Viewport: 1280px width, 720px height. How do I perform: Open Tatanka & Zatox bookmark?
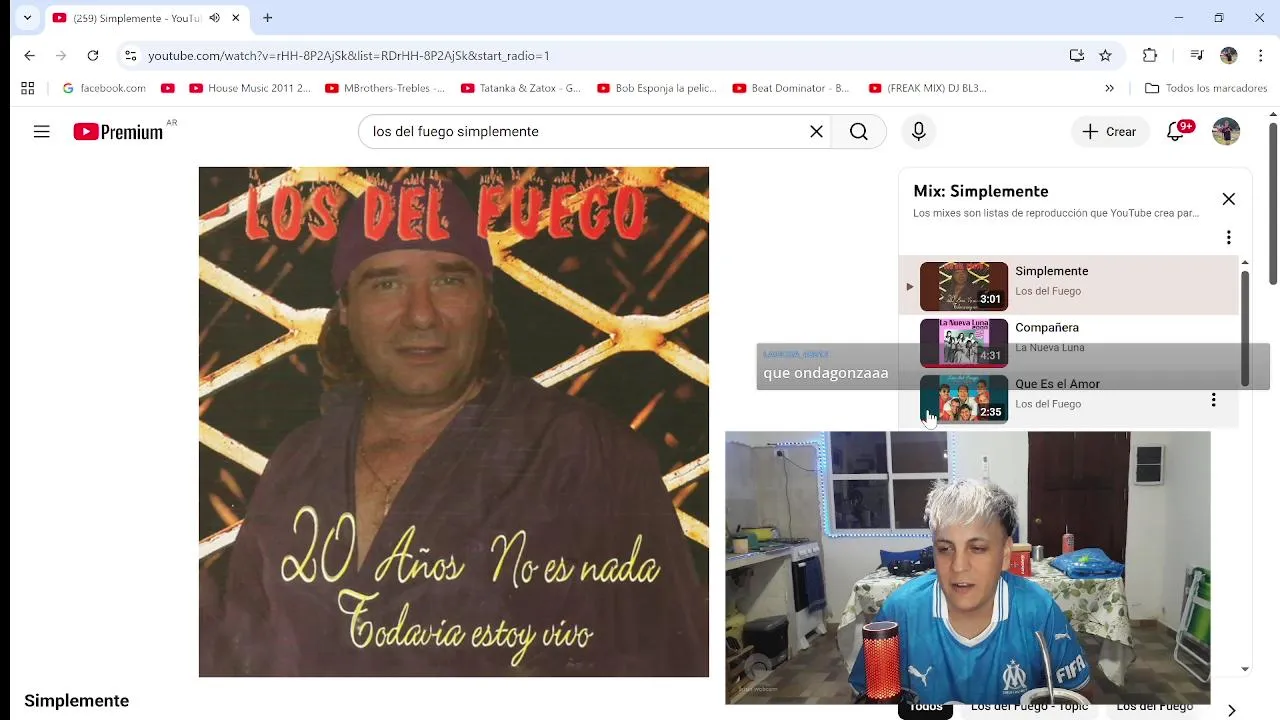521,88
